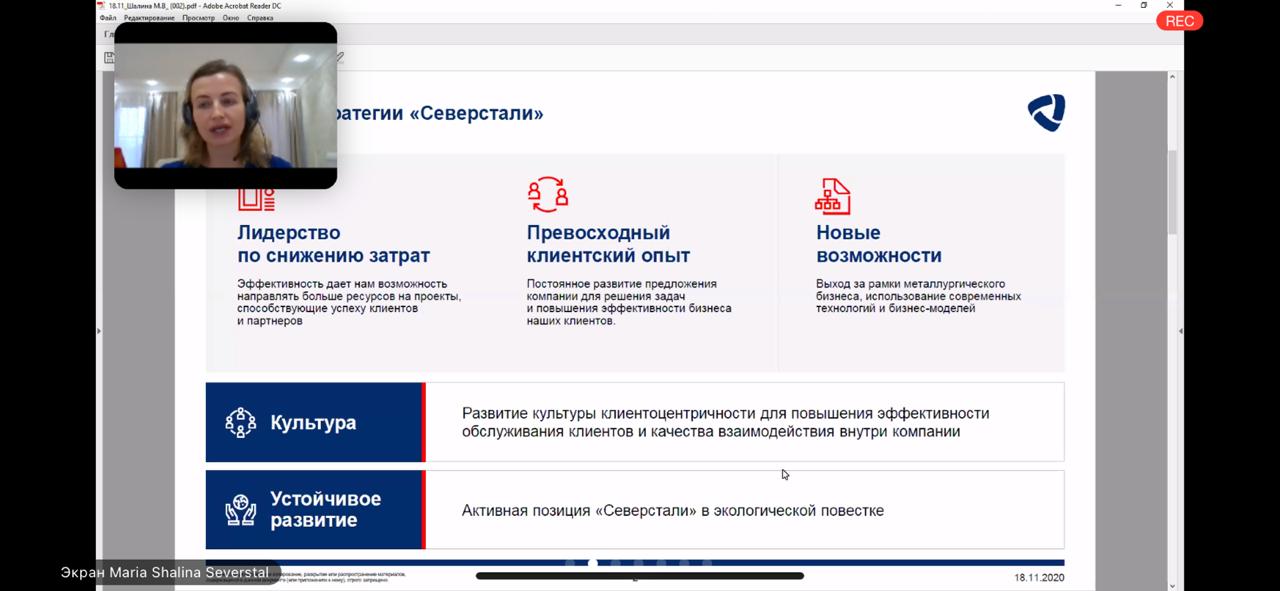Restore down the Acrobat Reader window
Image resolution: width=1280 pixels, height=591 pixels.
point(1144,5)
